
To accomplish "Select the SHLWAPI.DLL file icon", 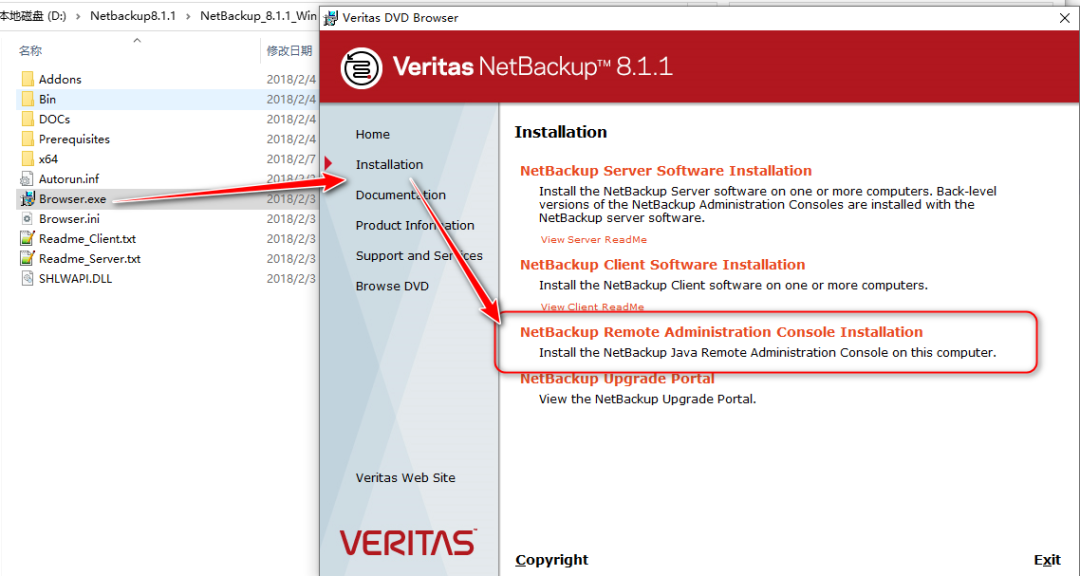I will (27, 278).
